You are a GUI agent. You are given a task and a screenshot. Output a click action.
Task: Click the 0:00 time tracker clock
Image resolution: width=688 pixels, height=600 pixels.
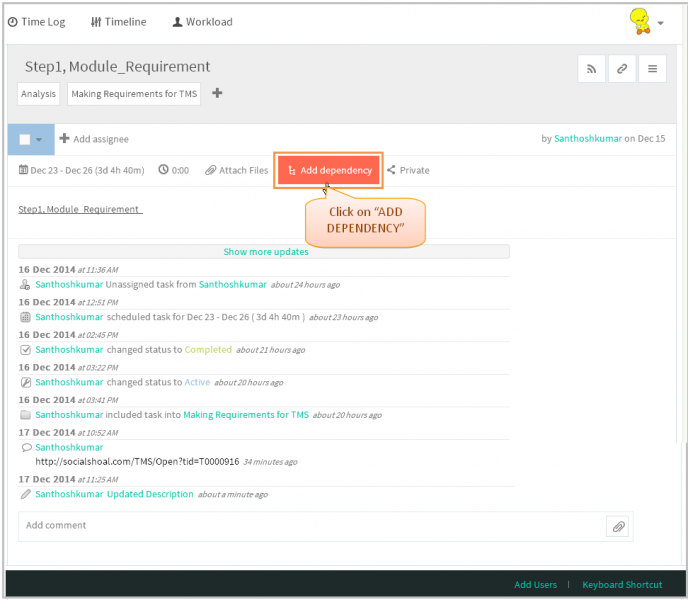[x=174, y=170]
